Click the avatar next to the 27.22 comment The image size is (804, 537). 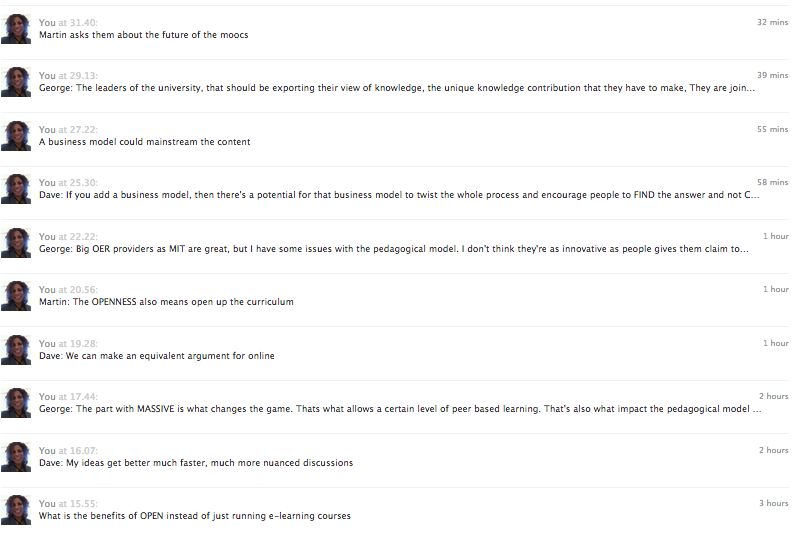[x=16, y=136]
